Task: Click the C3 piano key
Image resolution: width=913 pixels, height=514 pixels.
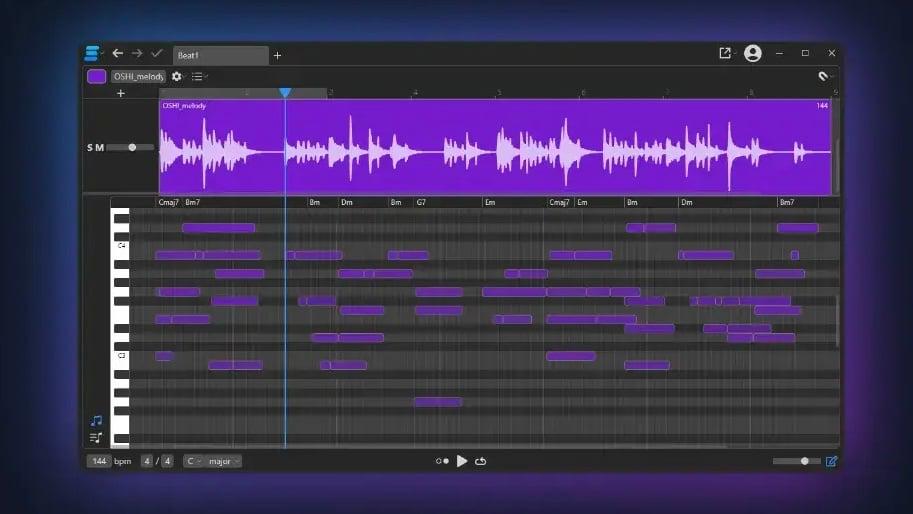Action: pos(121,356)
